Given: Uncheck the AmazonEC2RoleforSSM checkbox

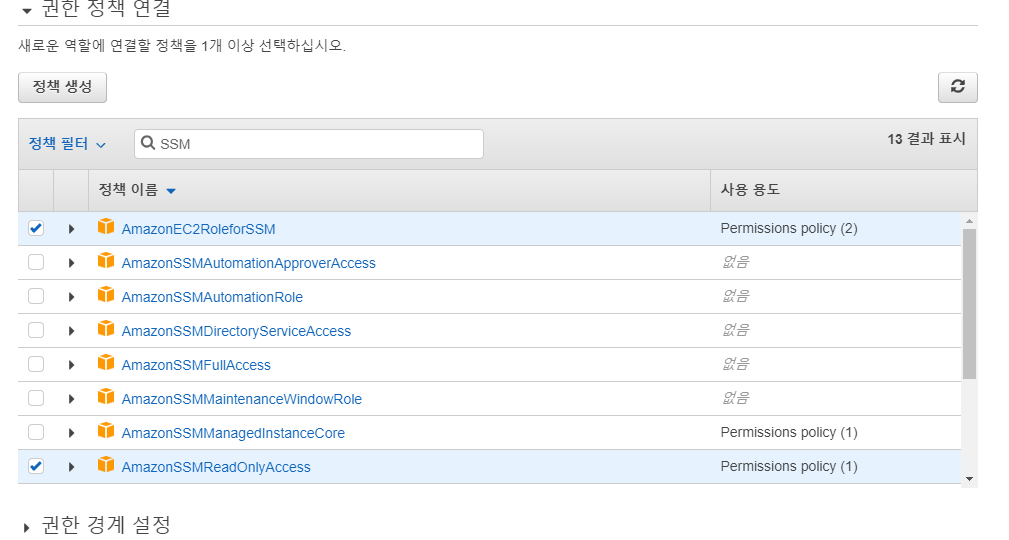Looking at the screenshot, I should click(36, 228).
